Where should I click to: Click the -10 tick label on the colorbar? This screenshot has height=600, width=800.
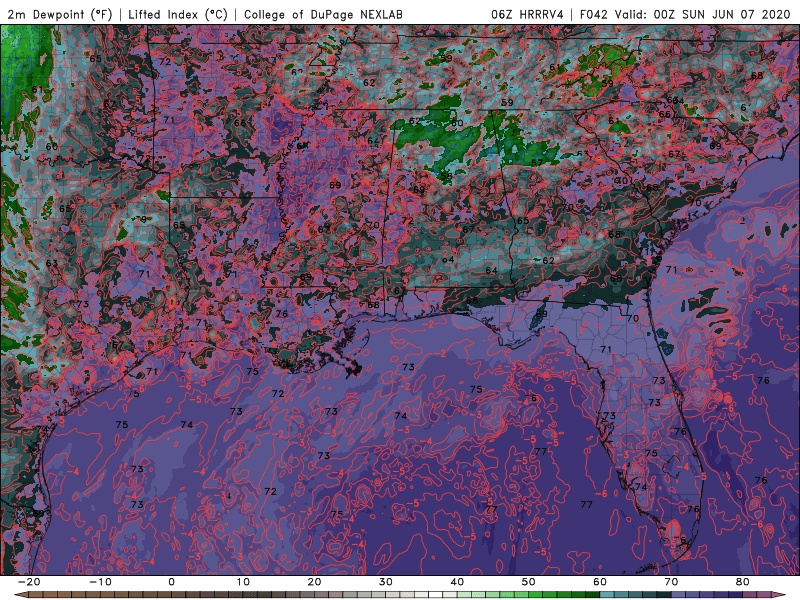click(x=100, y=582)
